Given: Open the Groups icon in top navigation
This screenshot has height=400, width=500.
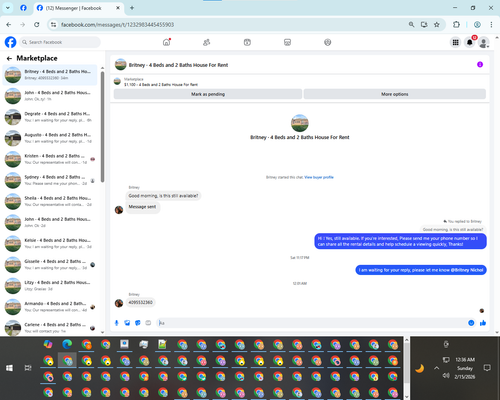Looking at the screenshot, I should click(x=328, y=42).
